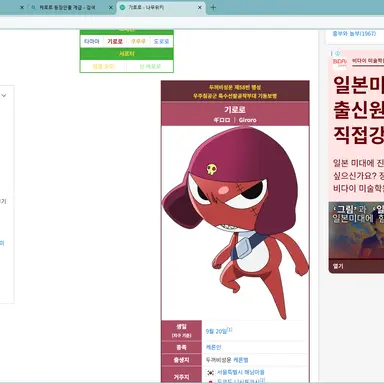Open footnote [1] next to birthday
This screenshot has width=384, height=384.
[x=230, y=329]
